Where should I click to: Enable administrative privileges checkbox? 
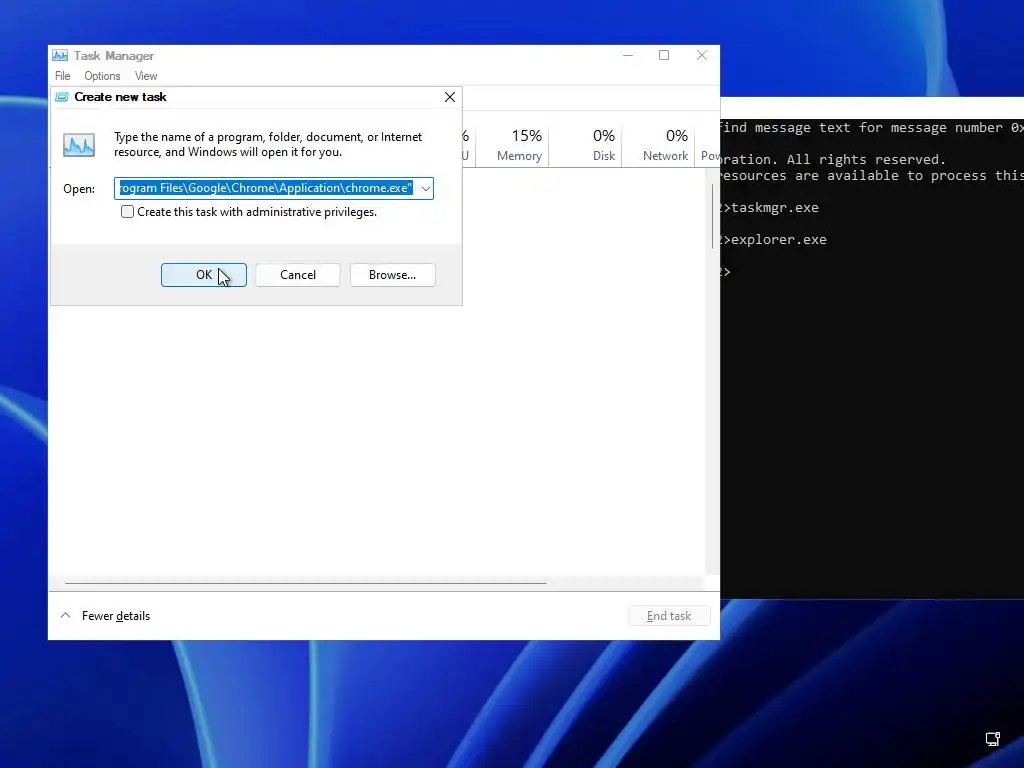point(127,212)
